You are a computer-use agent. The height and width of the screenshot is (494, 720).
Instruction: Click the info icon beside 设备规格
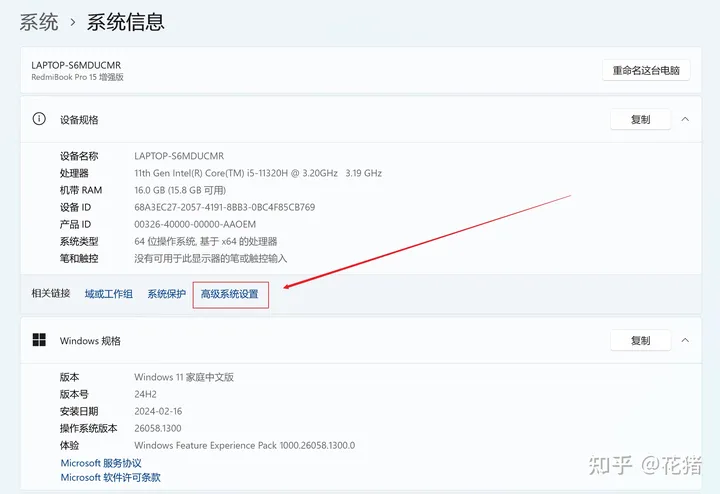[39, 119]
